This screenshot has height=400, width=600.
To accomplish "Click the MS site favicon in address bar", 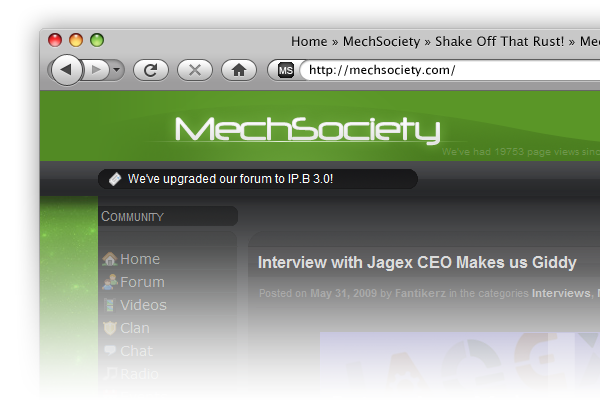I will (x=285, y=70).
